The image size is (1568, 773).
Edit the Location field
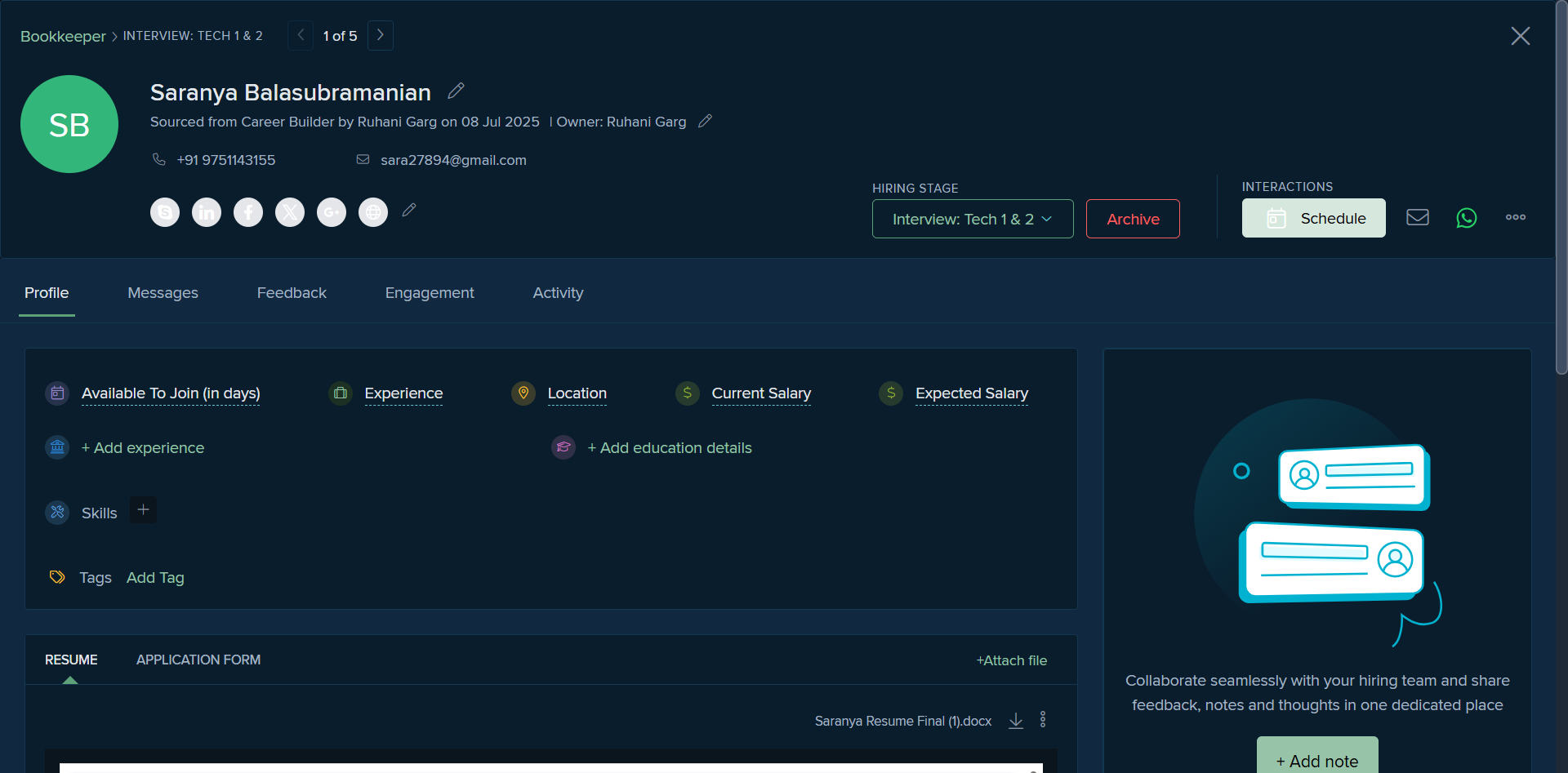tap(577, 393)
